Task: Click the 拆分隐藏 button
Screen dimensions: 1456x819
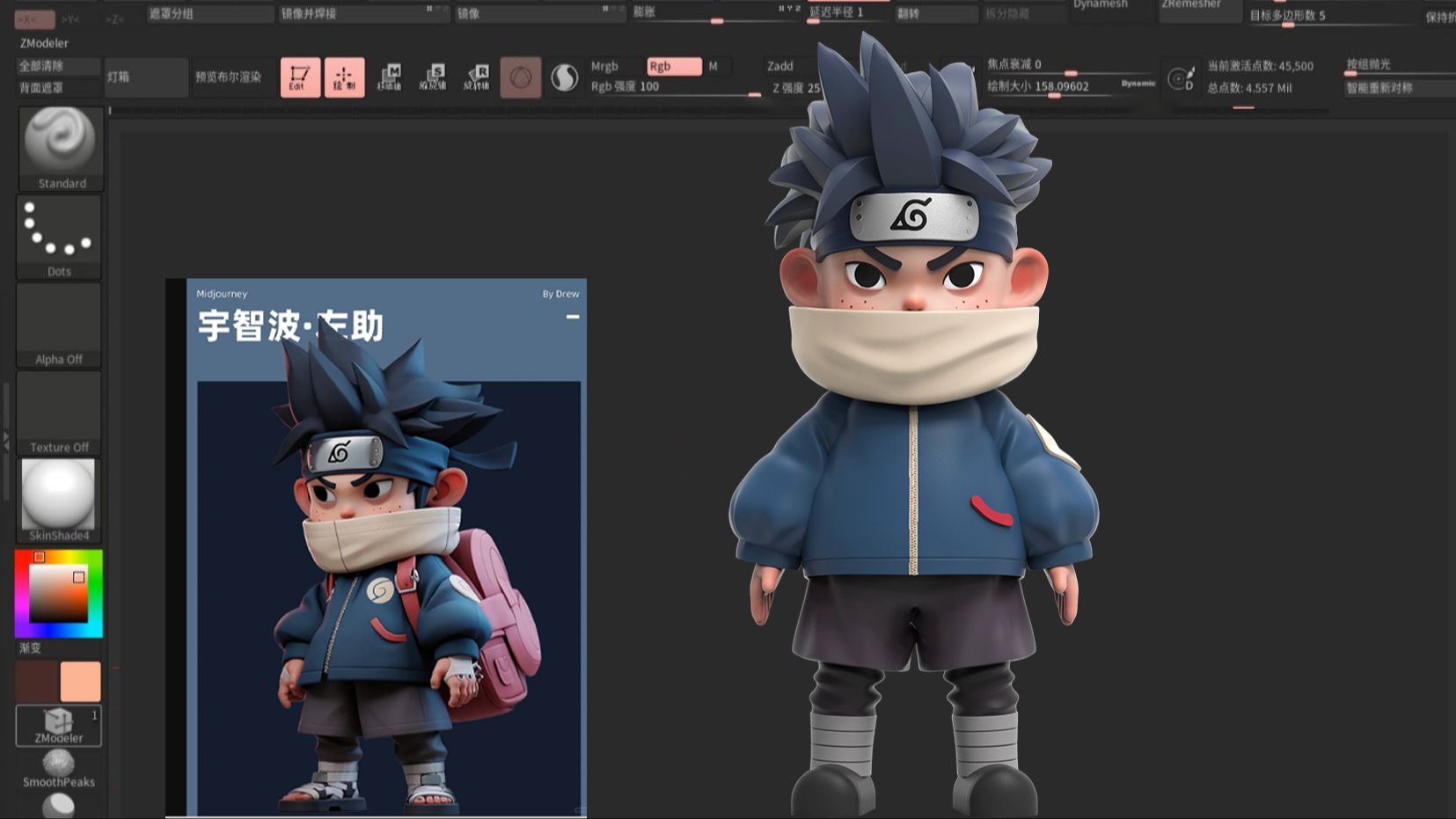Action: (x=1025, y=13)
